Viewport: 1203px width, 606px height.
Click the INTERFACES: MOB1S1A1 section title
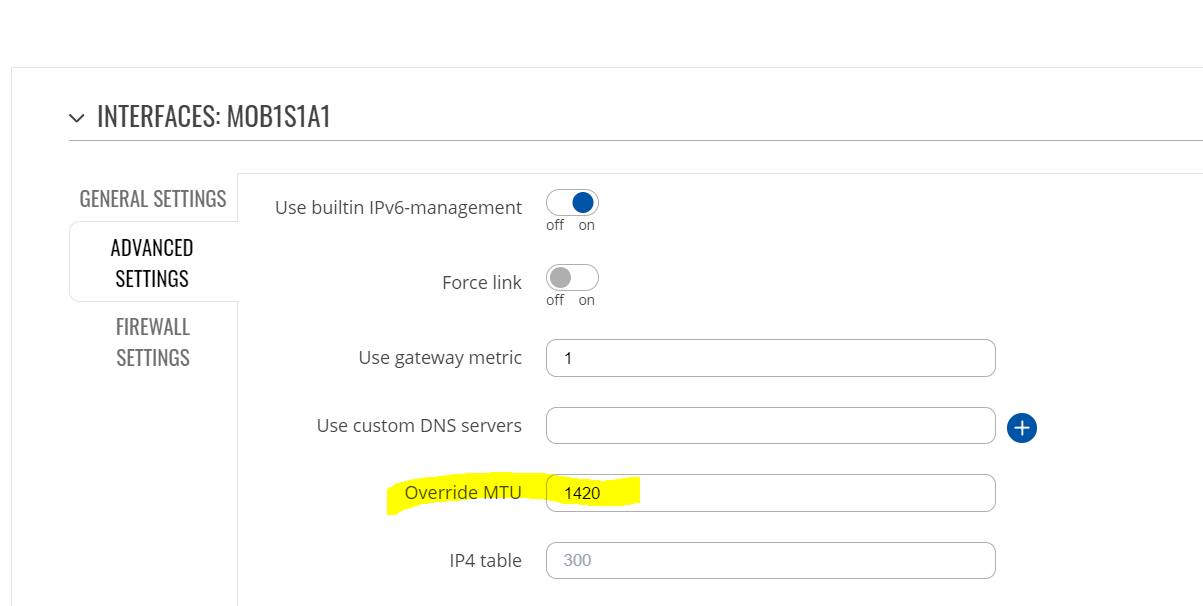click(x=214, y=117)
